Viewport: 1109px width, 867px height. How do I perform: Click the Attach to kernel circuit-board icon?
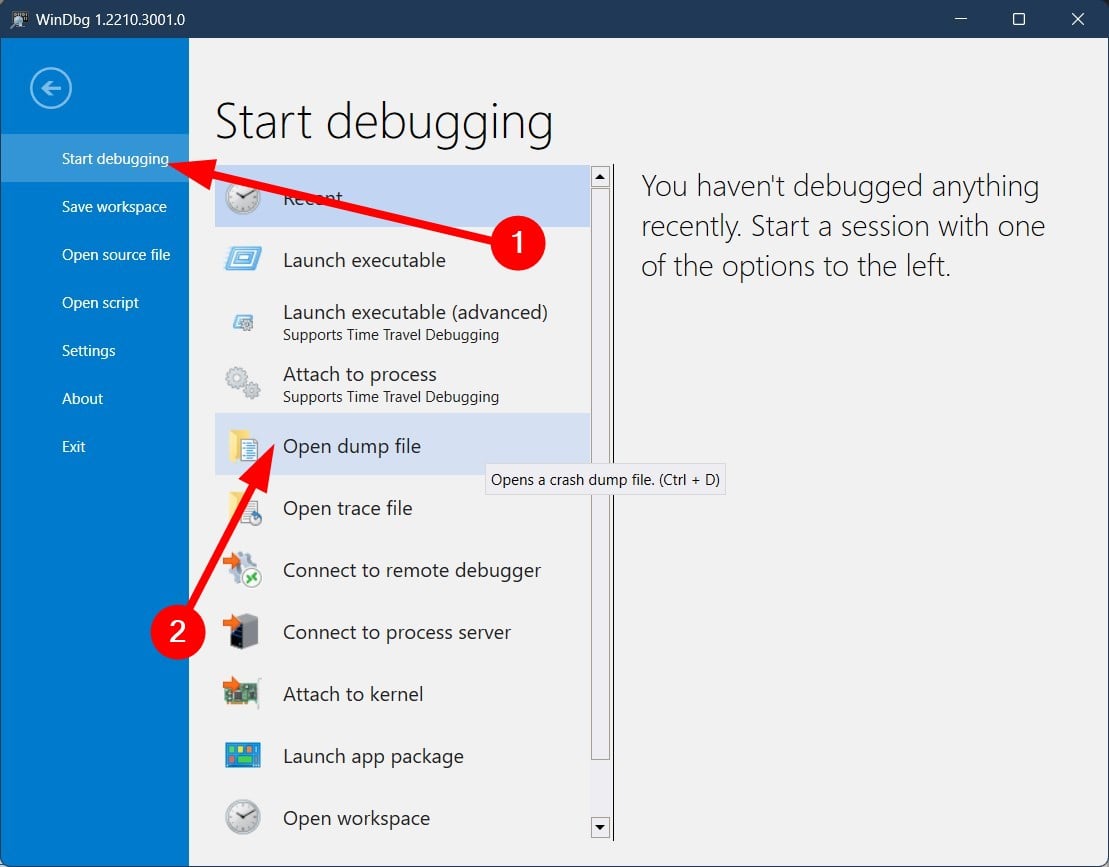click(243, 693)
